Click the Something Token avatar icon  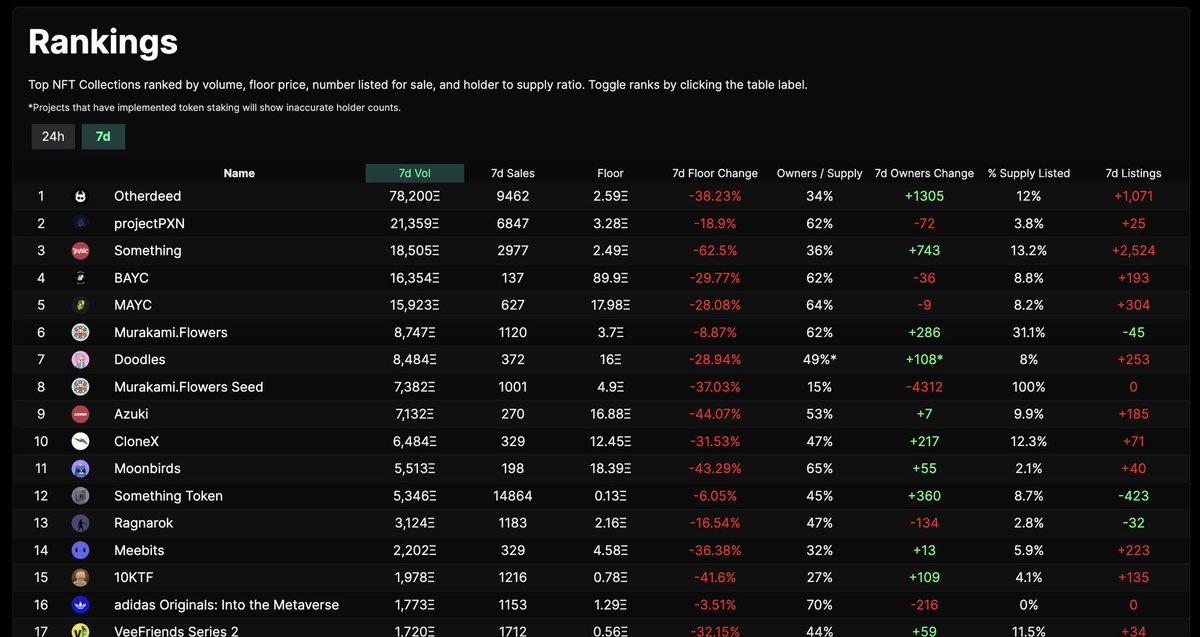tap(80, 496)
